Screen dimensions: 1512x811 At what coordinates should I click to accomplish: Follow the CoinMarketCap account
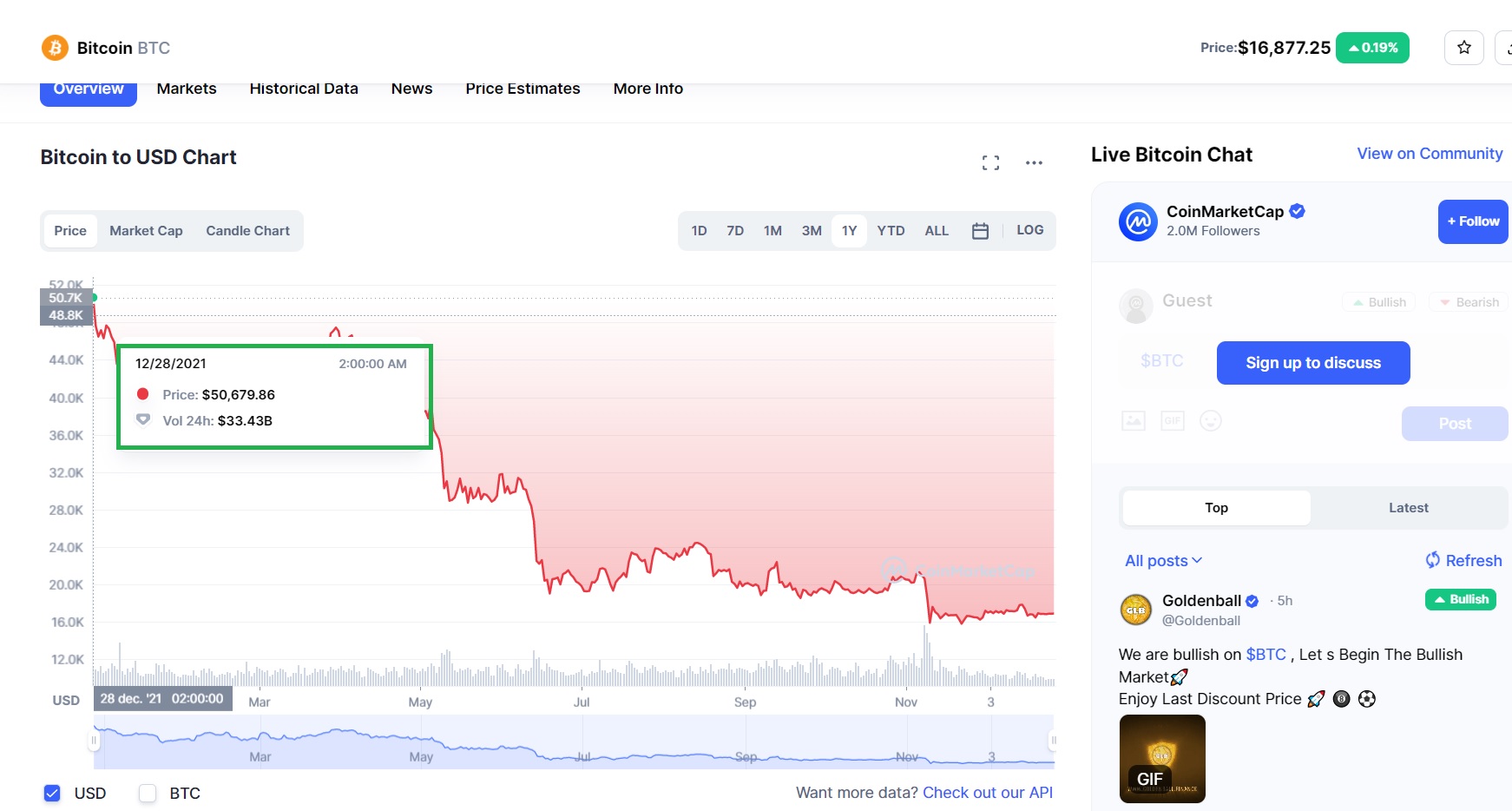(1473, 222)
